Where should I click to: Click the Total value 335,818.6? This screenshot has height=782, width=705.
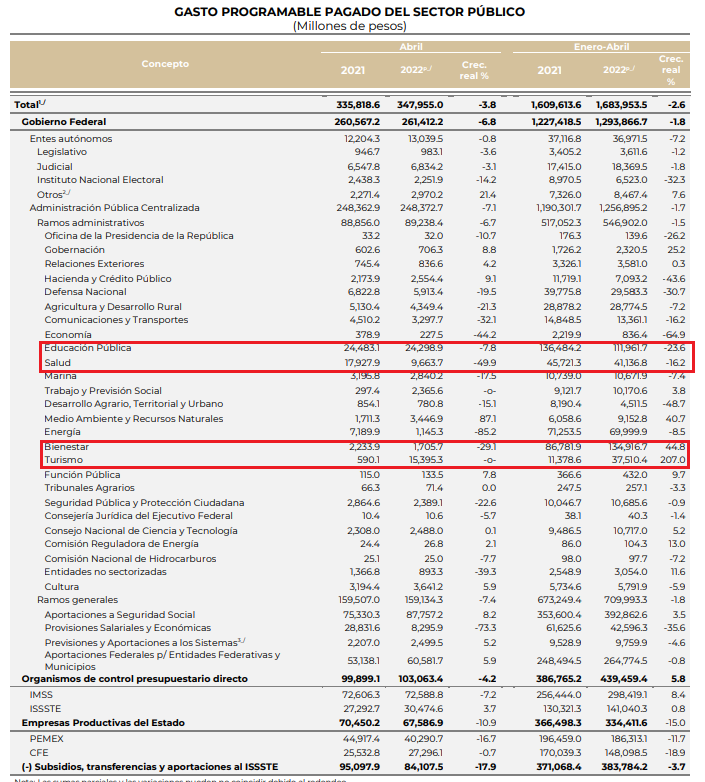[x=361, y=104]
